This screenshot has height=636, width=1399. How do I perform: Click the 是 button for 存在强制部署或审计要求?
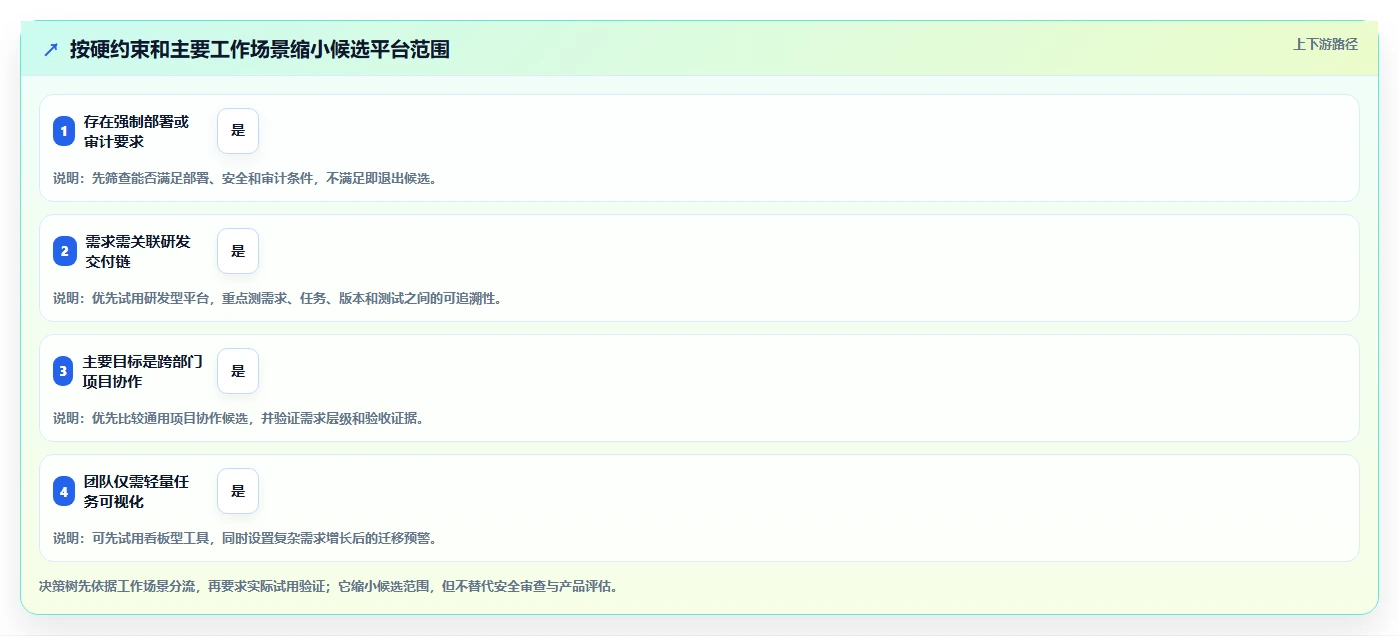[x=238, y=131]
